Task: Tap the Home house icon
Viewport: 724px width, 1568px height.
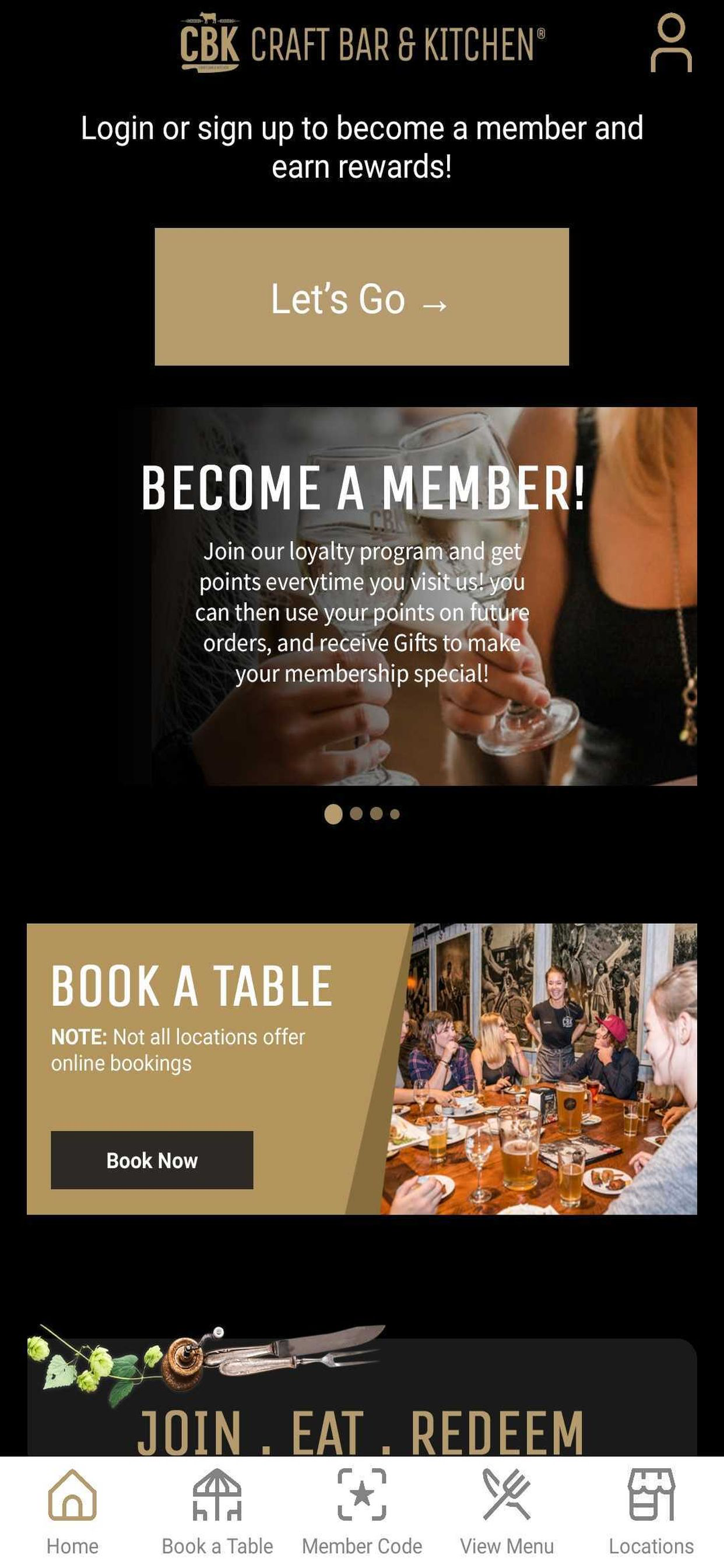Action: click(x=72, y=1494)
